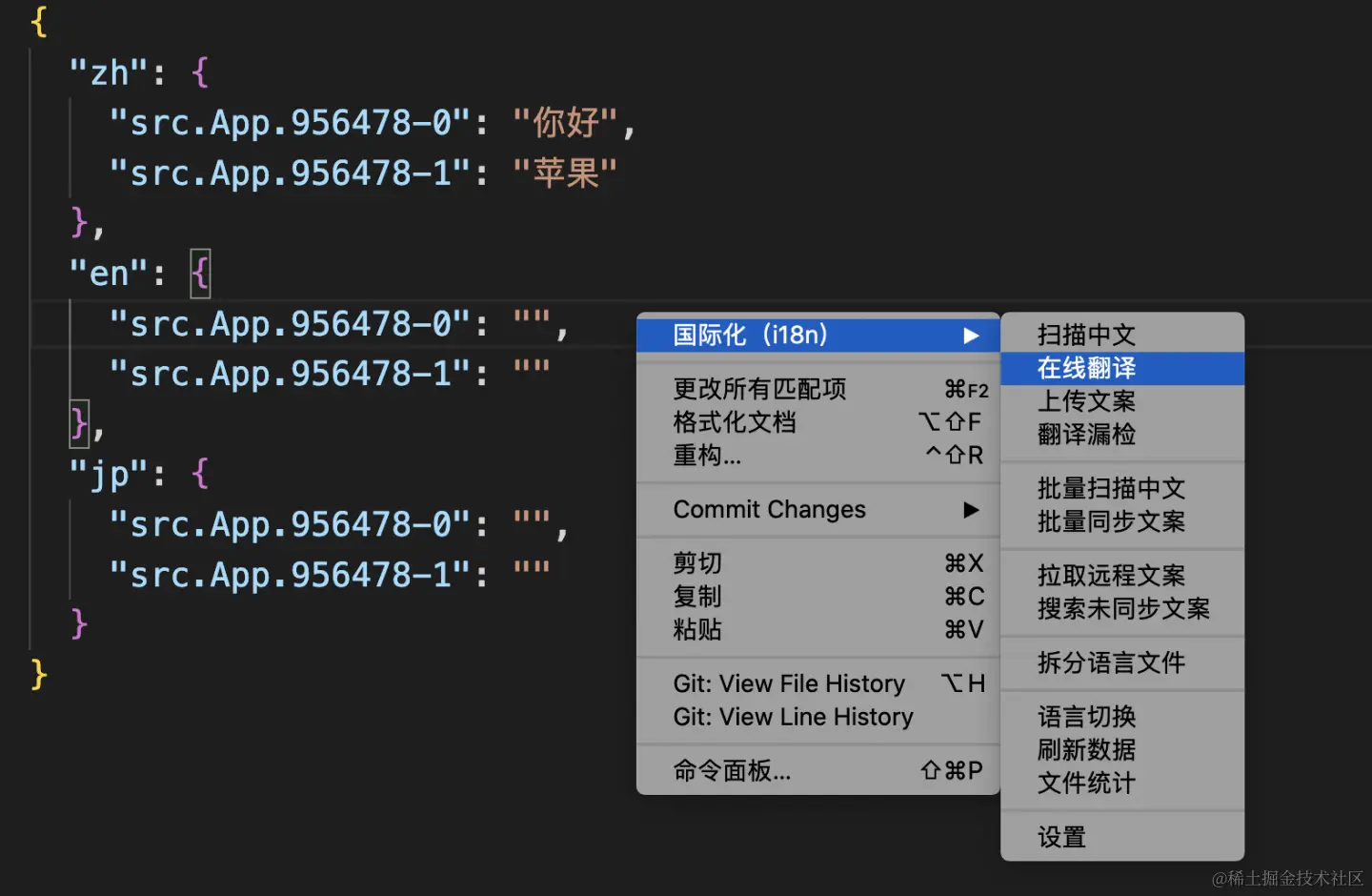Viewport: 1372px width, 896px height.
Task: Choose 拆分语言文件 in the submenu
Action: (1122, 663)
